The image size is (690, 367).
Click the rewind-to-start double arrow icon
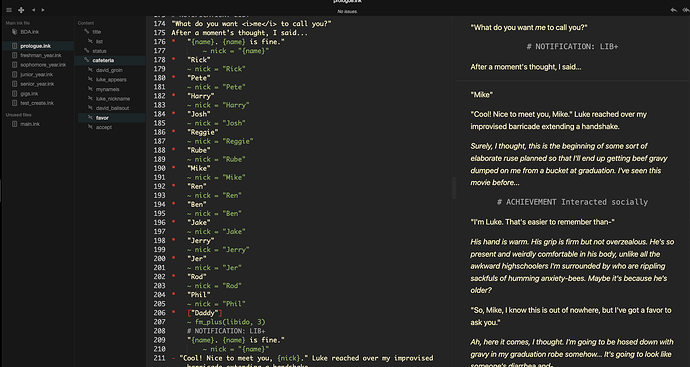pyautogui.click(x=686, y=10)
